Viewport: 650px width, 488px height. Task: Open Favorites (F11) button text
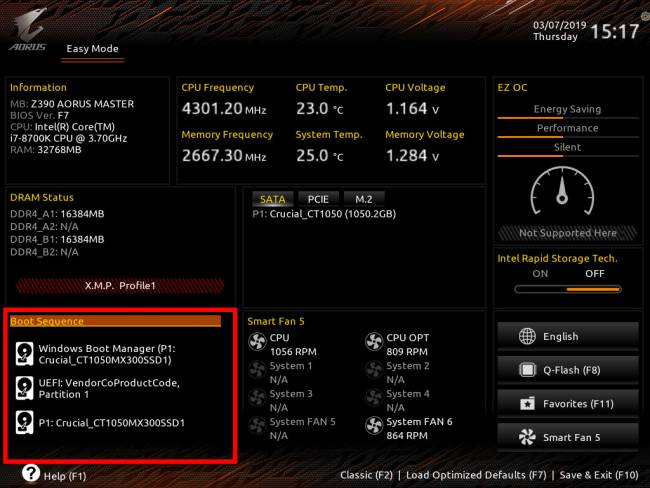coord(578,403)
